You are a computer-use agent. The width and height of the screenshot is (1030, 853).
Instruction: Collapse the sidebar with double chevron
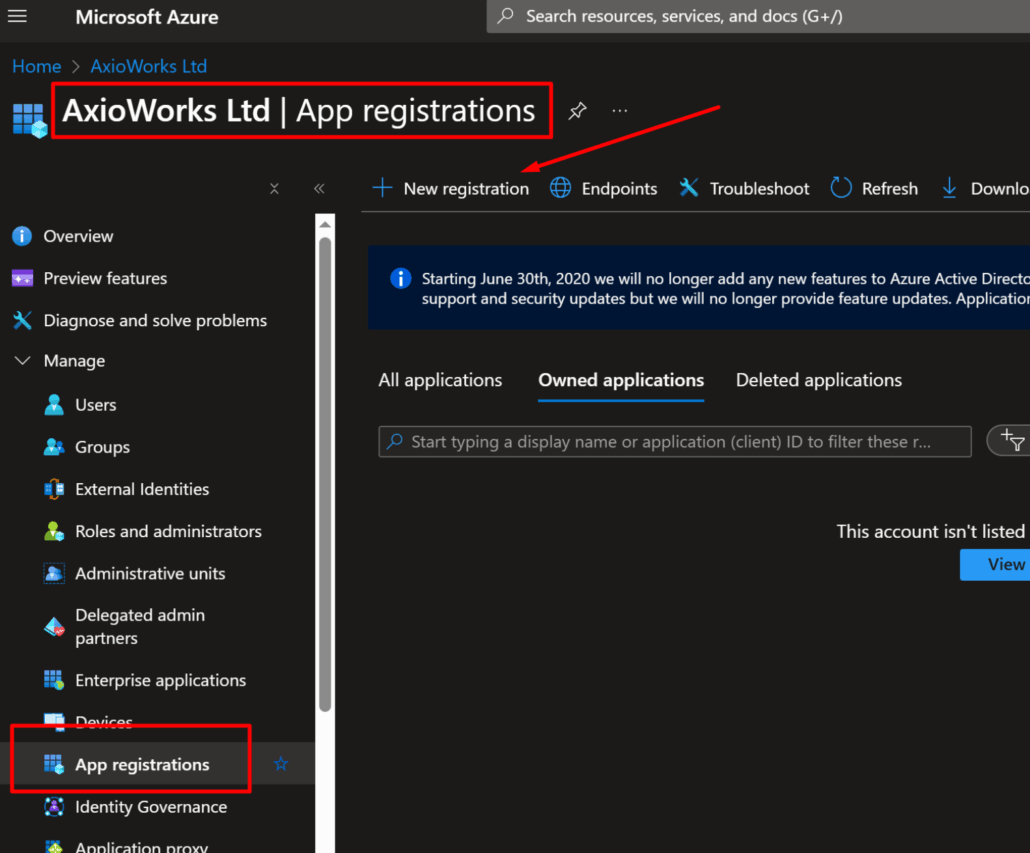pos(319,189)
